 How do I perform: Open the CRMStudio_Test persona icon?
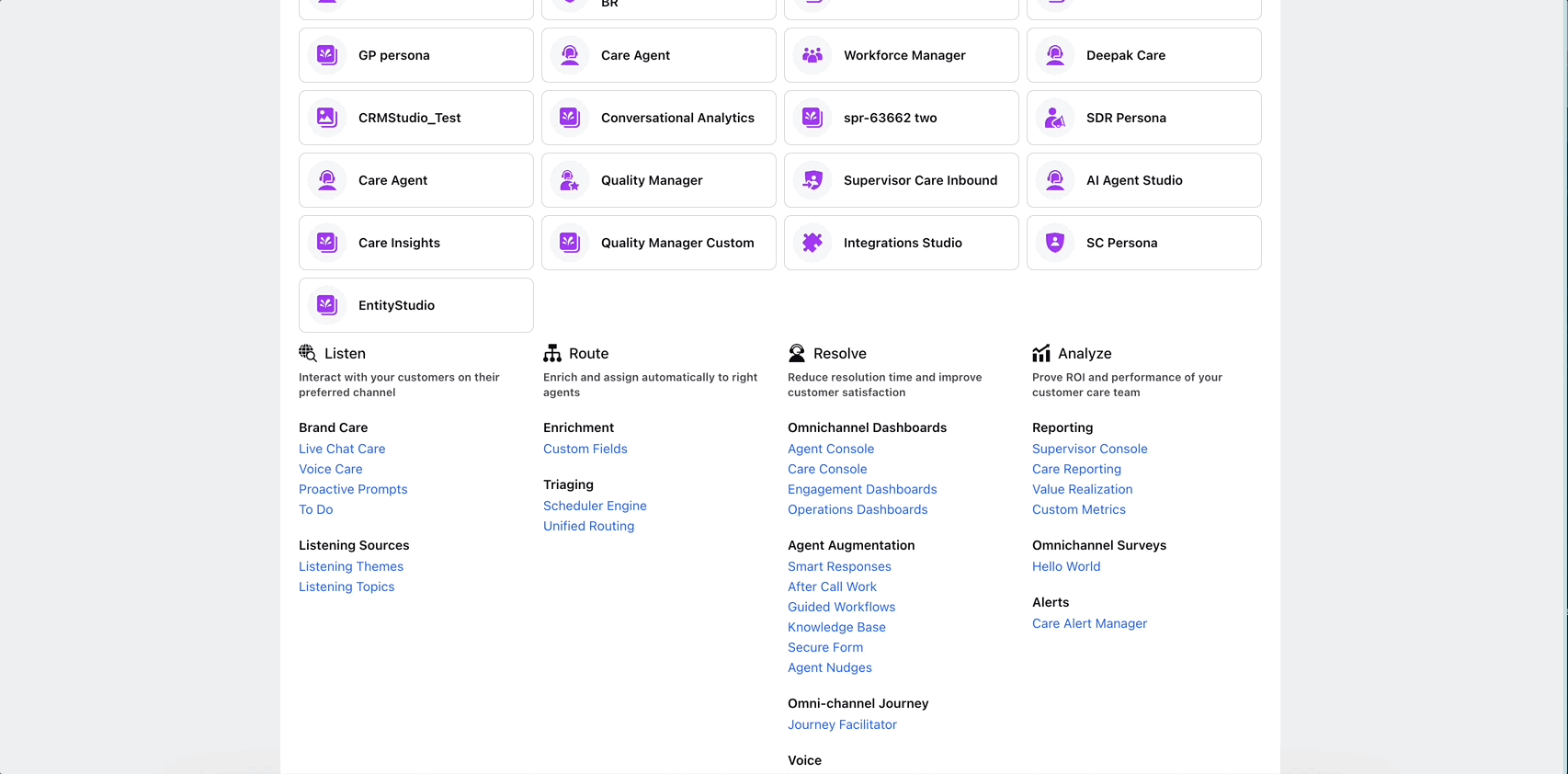[x=327, y=118]
